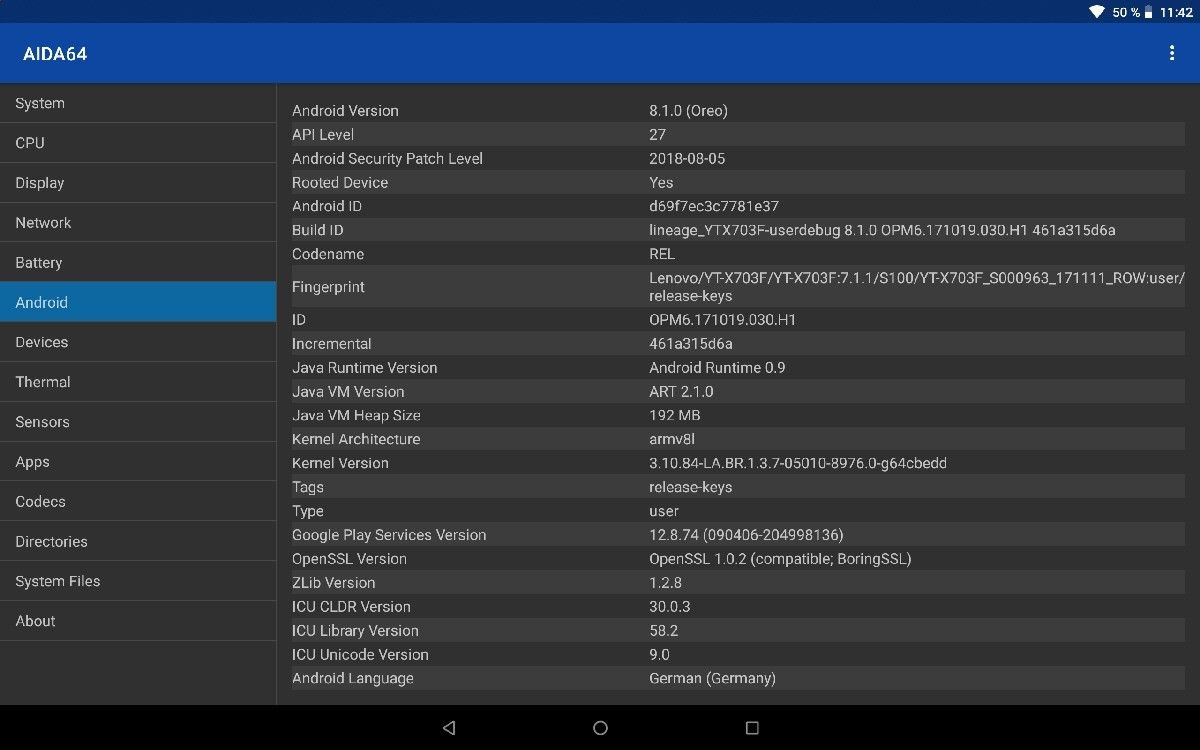
Task: Select the Tags value release-keys
Action: (x=690, y=487)
